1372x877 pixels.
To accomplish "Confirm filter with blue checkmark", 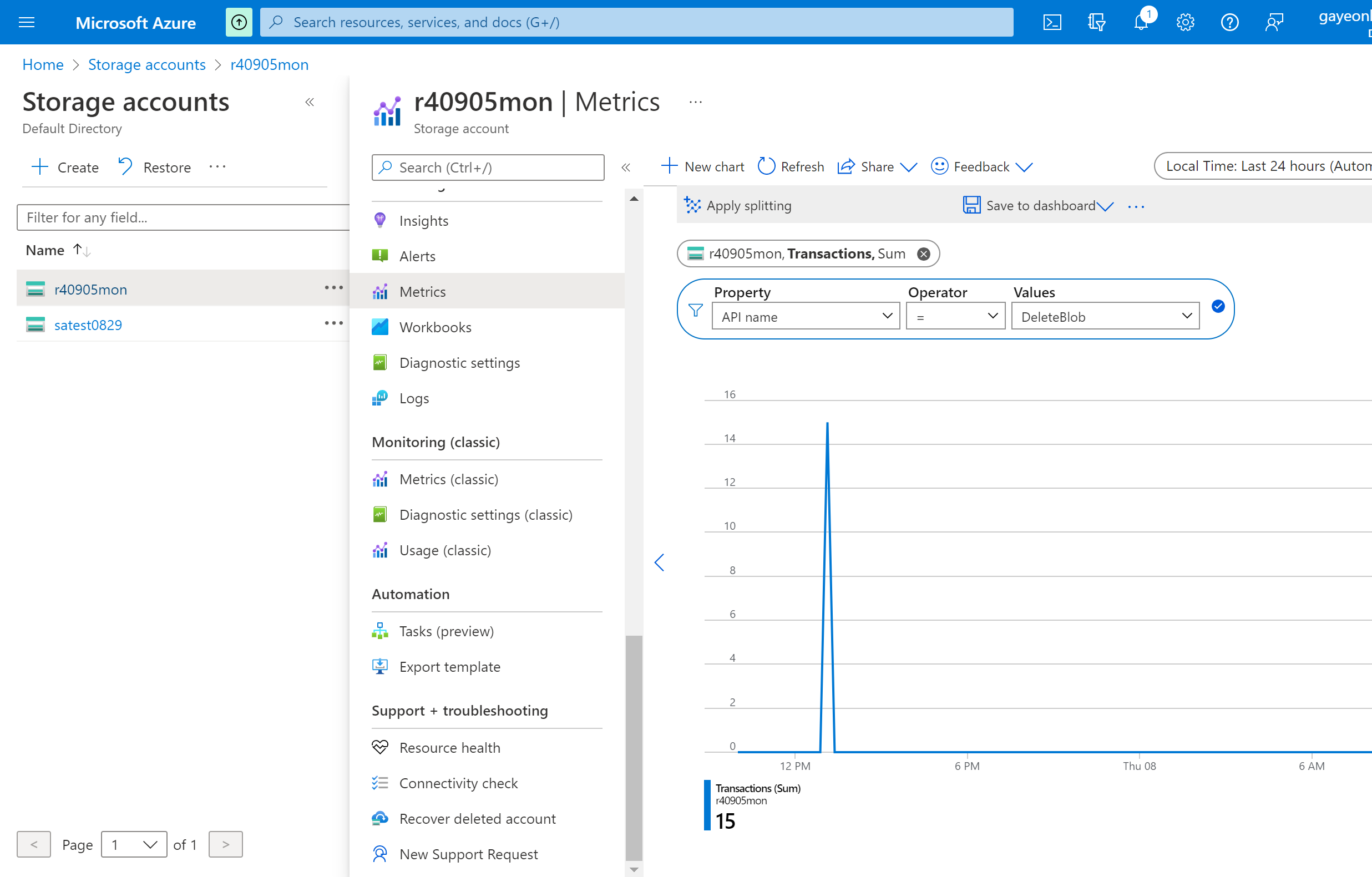I will point(1218,307).
